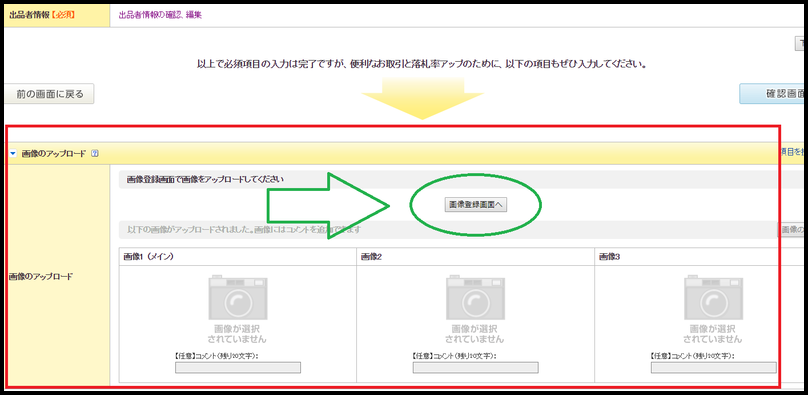Screen dimensions: 808x395
Task: Click the 画像1（メイン） heading
Action: coord(148,256)
